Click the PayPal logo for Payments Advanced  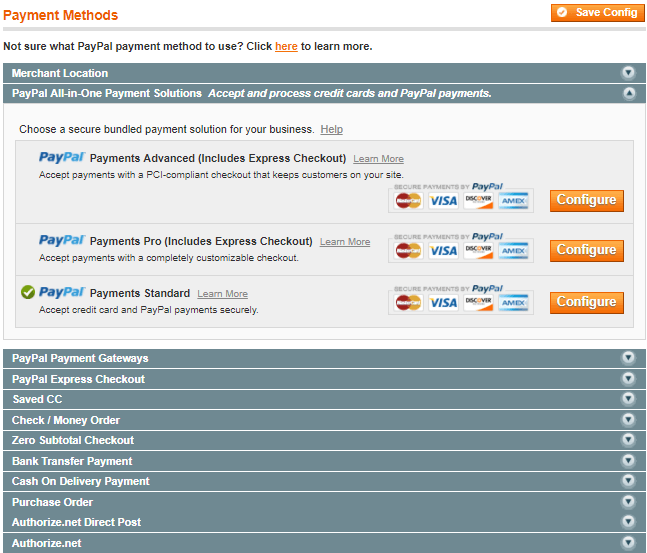click(62, 157)
